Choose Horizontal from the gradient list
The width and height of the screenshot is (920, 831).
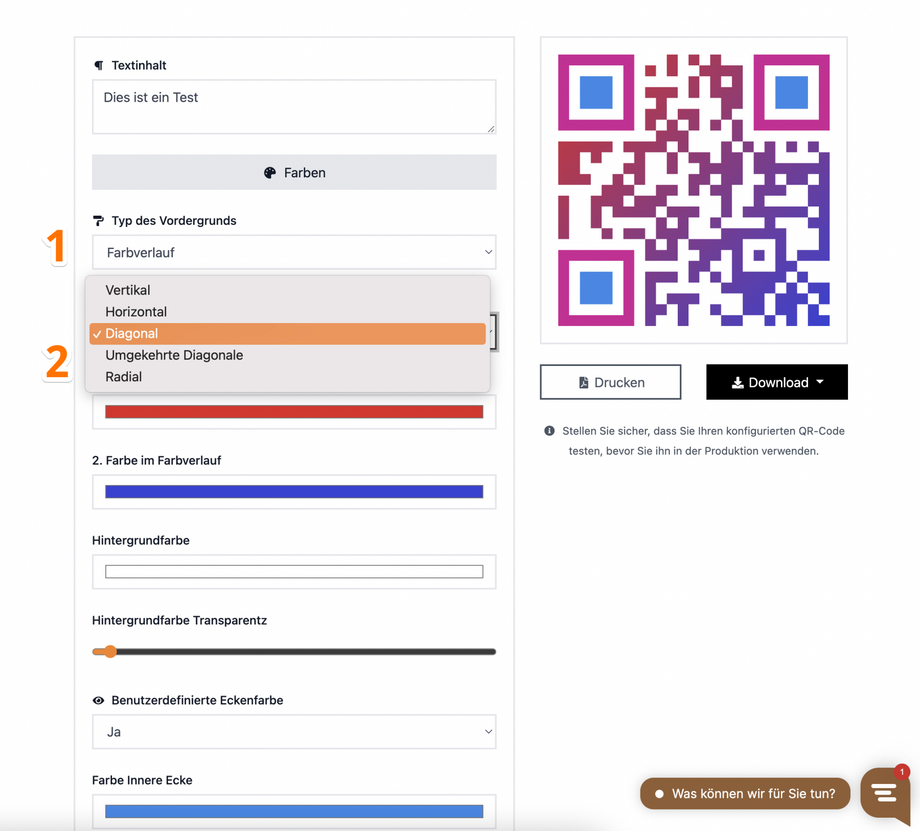136,312
